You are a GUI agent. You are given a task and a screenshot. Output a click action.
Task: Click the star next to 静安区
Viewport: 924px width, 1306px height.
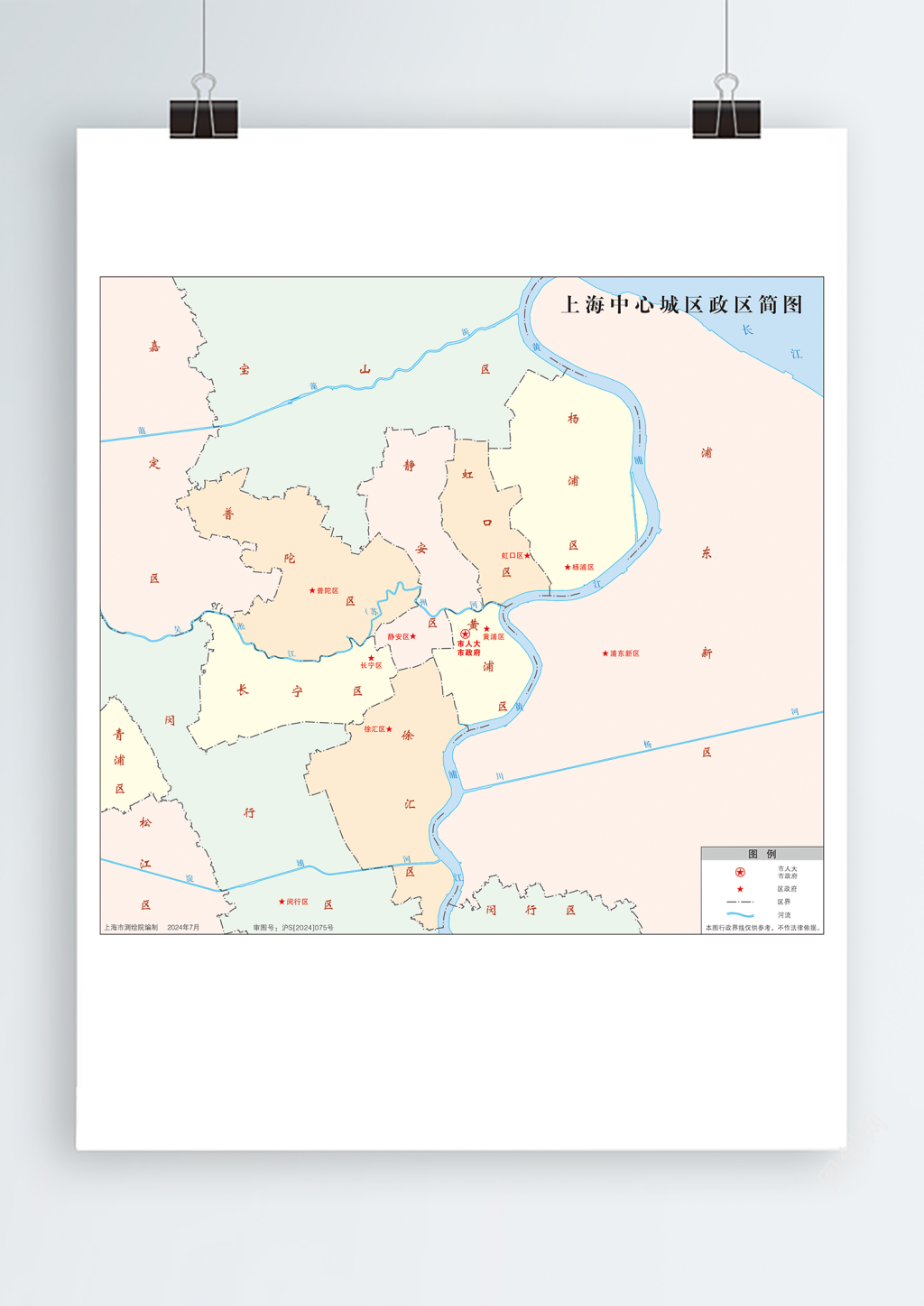tap(413, 637)
